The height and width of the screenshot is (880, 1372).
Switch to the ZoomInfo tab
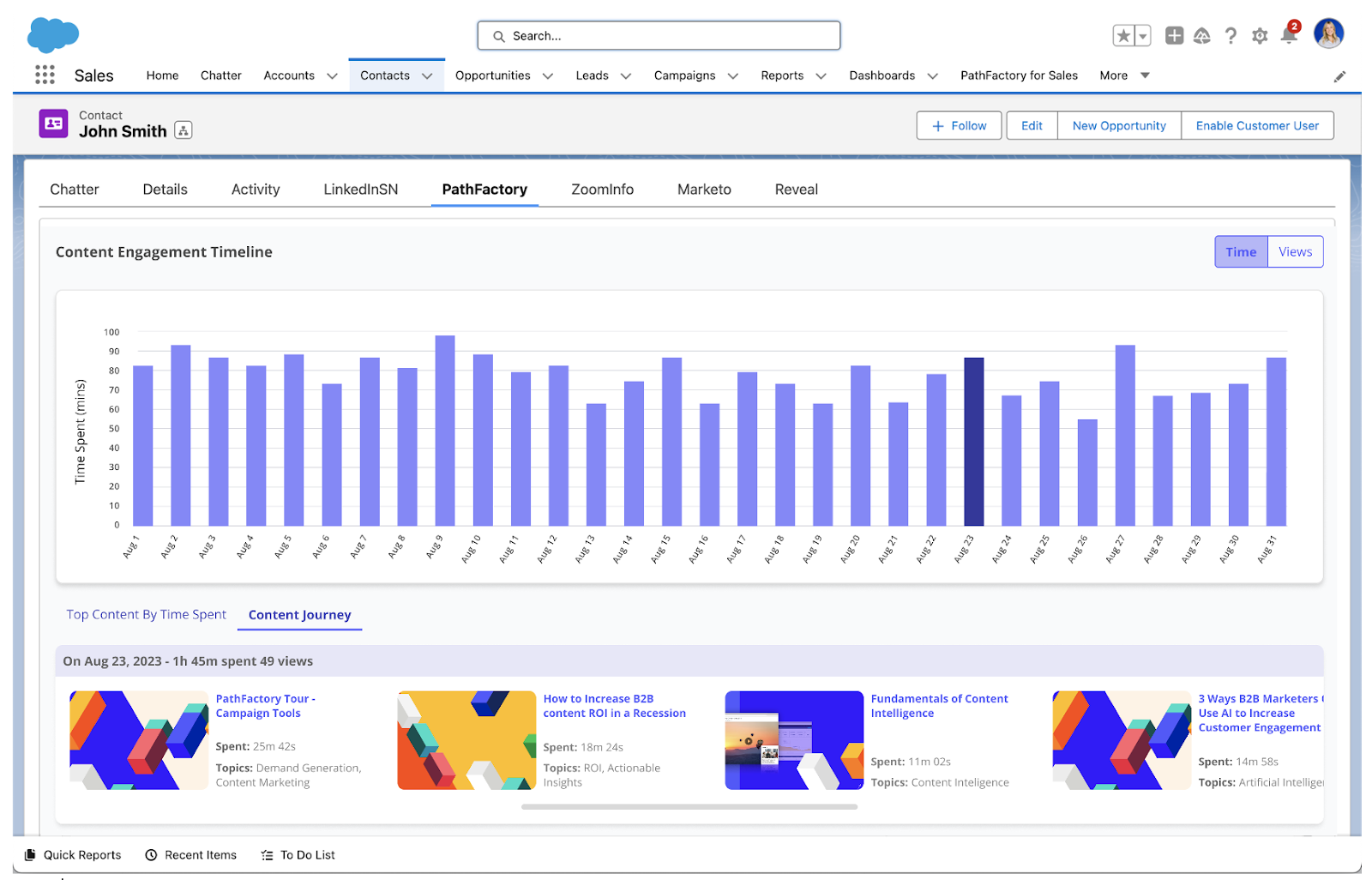pyautogui.click(x=602, y=190)
